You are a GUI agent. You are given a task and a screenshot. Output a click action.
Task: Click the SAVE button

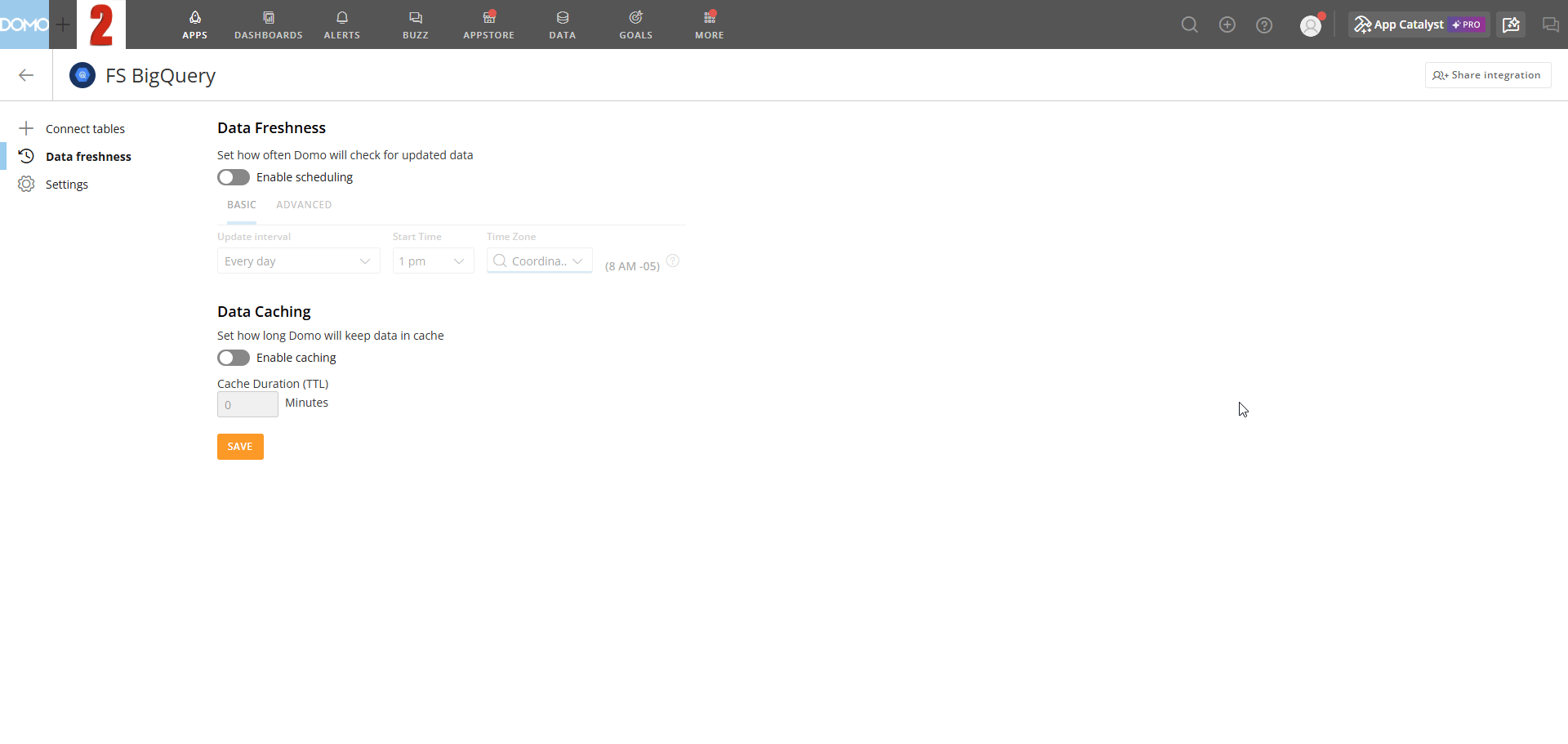coord(240,447)
